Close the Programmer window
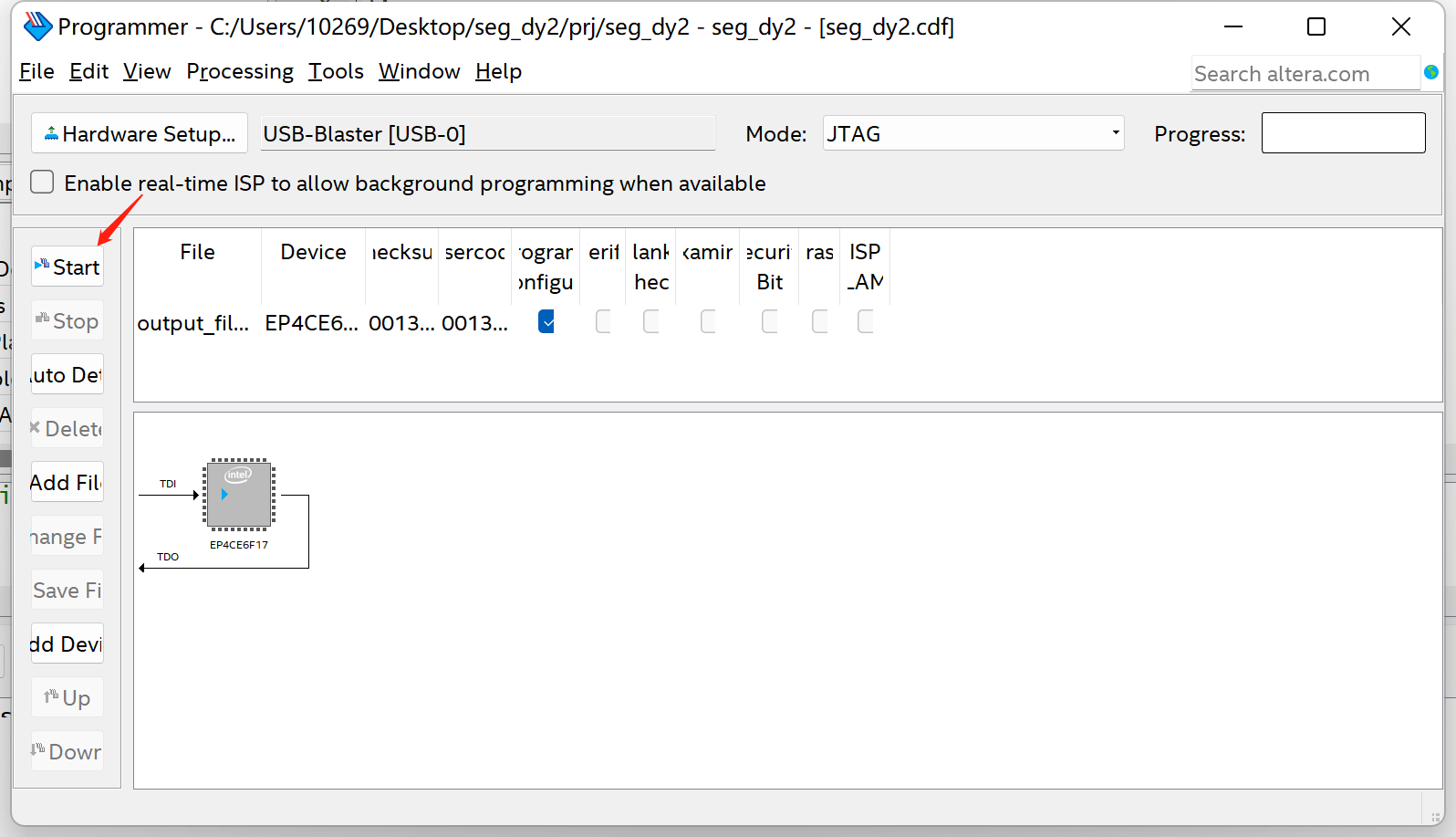This screenshot has height=837, width=1456. coord(1401,26)
